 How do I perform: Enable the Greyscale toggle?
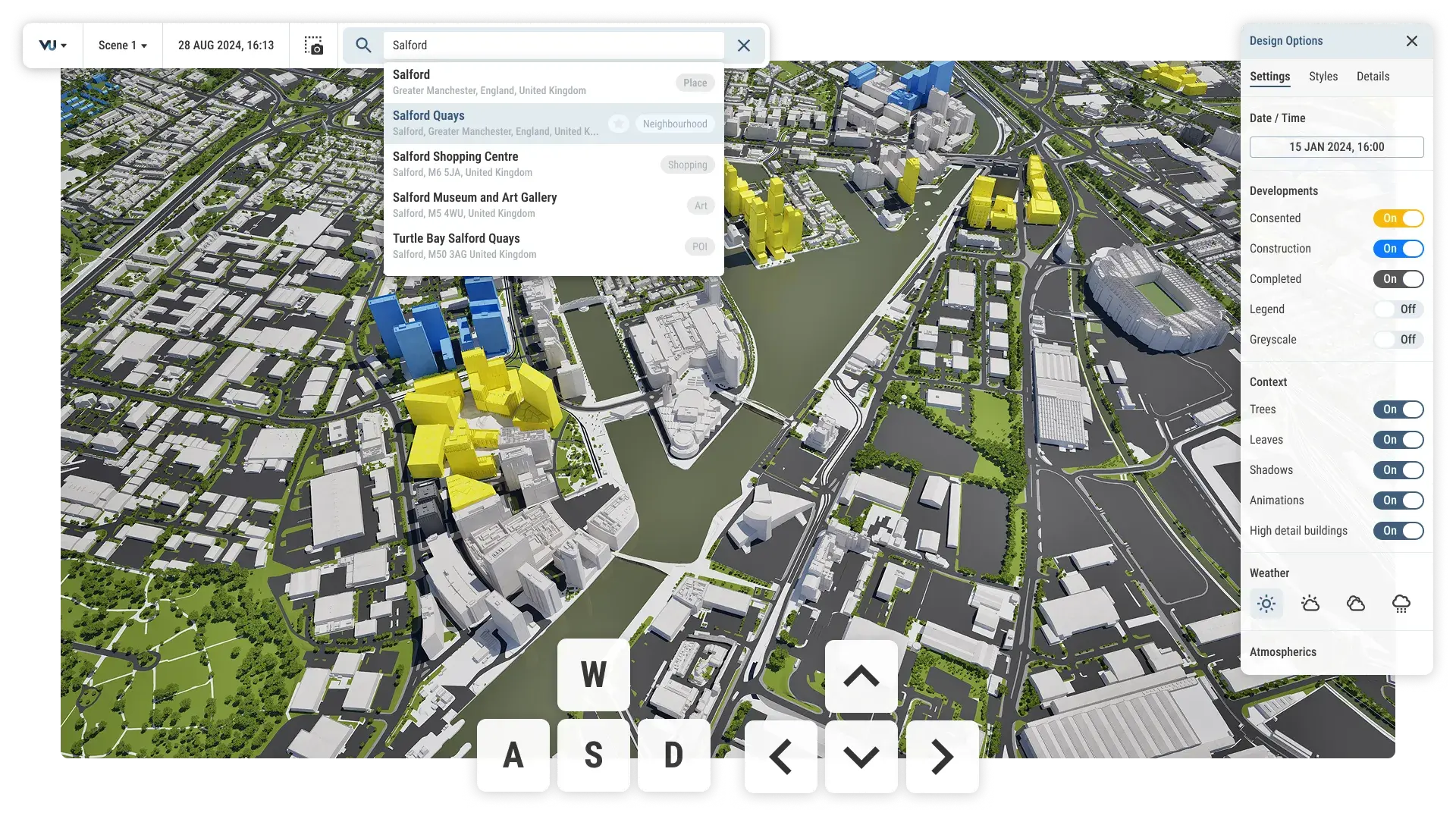coord(1398,340)
